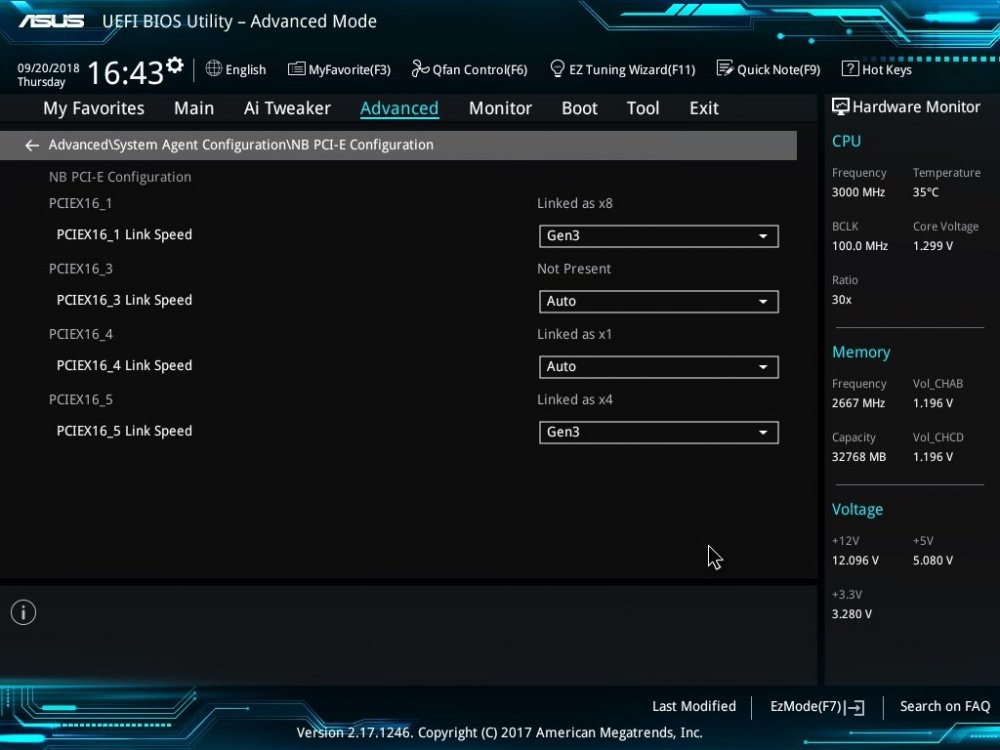Switch to the Main tab
1000x750 pixels.
click(x=194, y=108)
